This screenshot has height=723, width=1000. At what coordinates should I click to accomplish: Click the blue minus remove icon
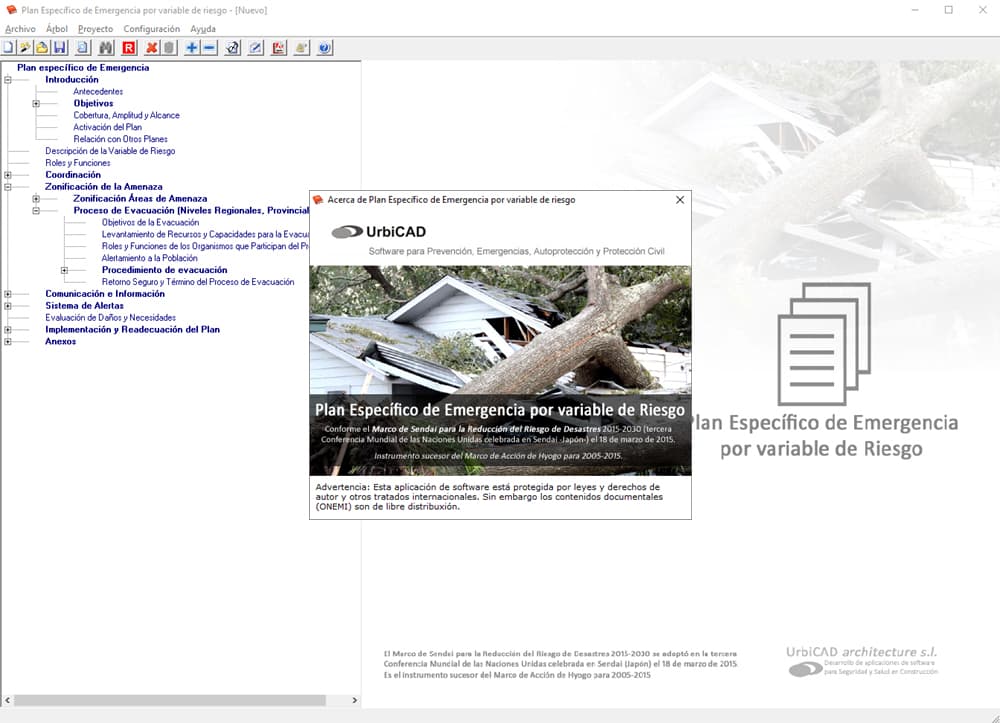pos(209,48)
